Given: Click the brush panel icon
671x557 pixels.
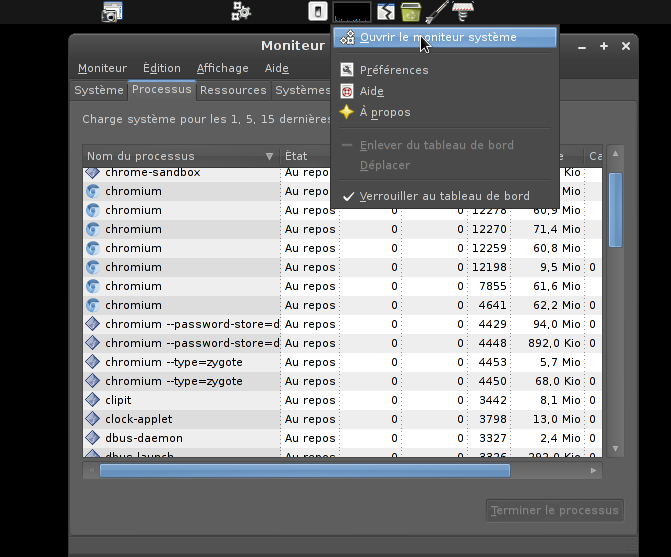Looking at the screenshot, I should pos(437,12).
